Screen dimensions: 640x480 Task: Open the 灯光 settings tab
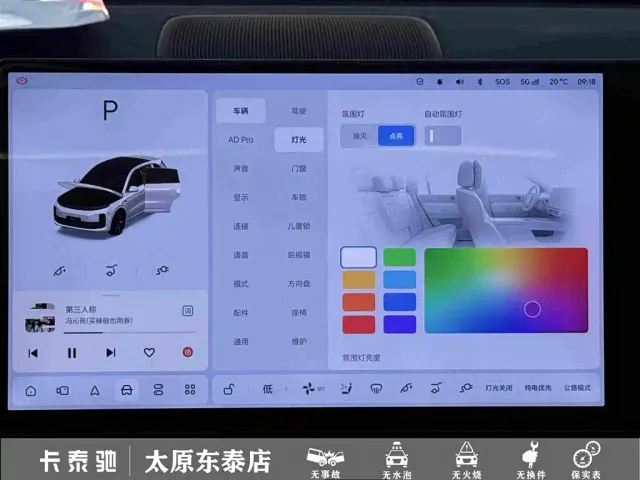tap(299, 140)
